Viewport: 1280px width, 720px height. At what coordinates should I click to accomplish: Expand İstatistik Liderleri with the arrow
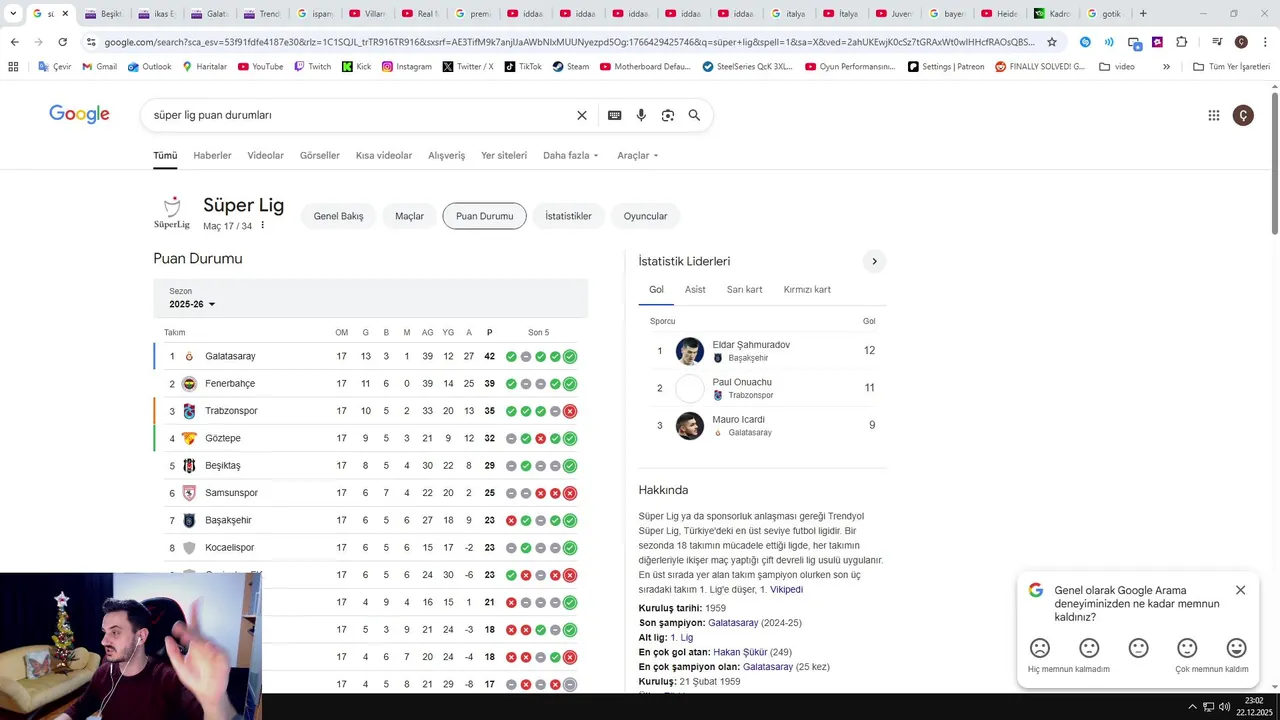[874, 261]
